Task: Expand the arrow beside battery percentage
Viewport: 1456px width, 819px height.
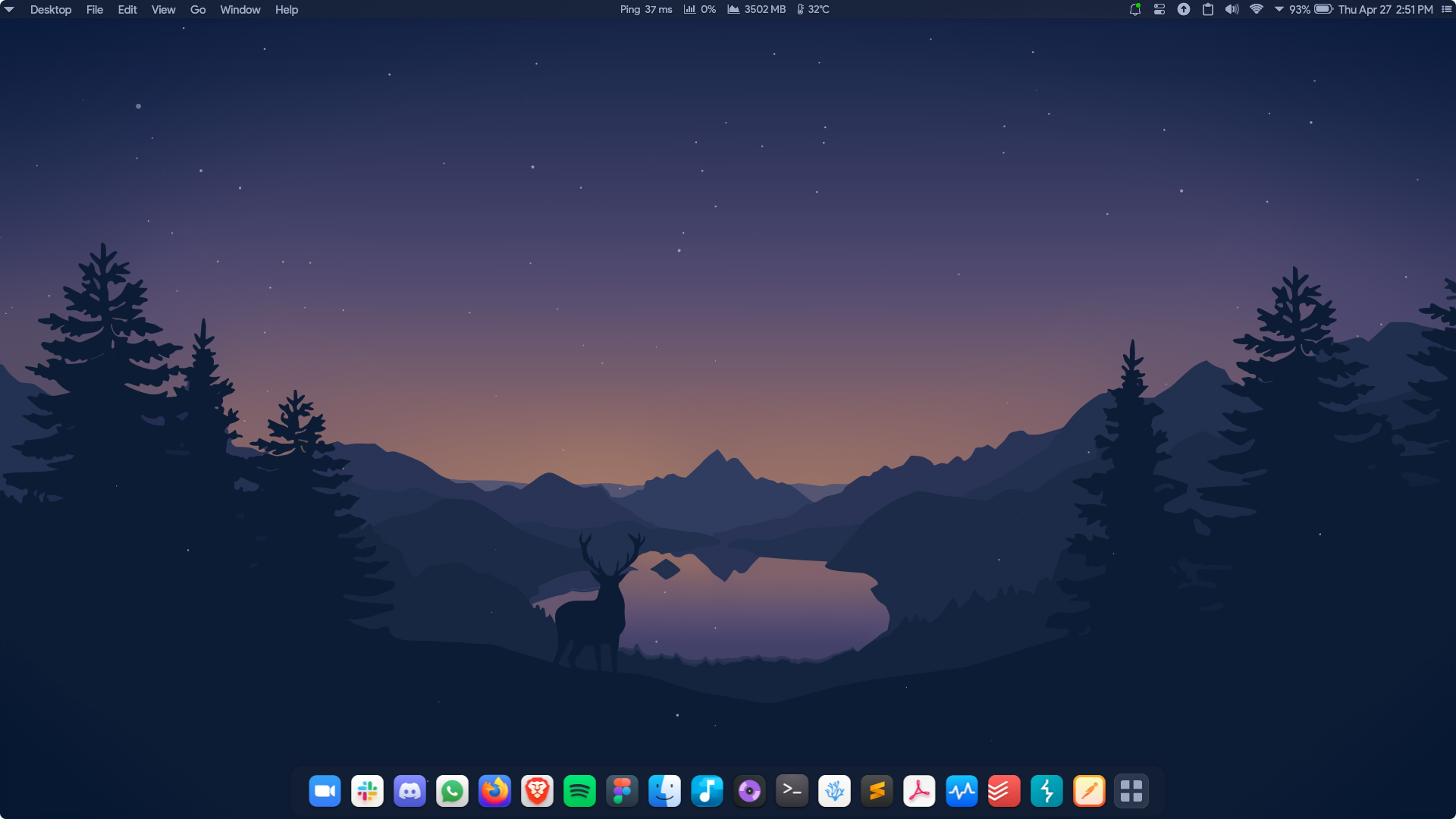Action: pos(1279,9)
